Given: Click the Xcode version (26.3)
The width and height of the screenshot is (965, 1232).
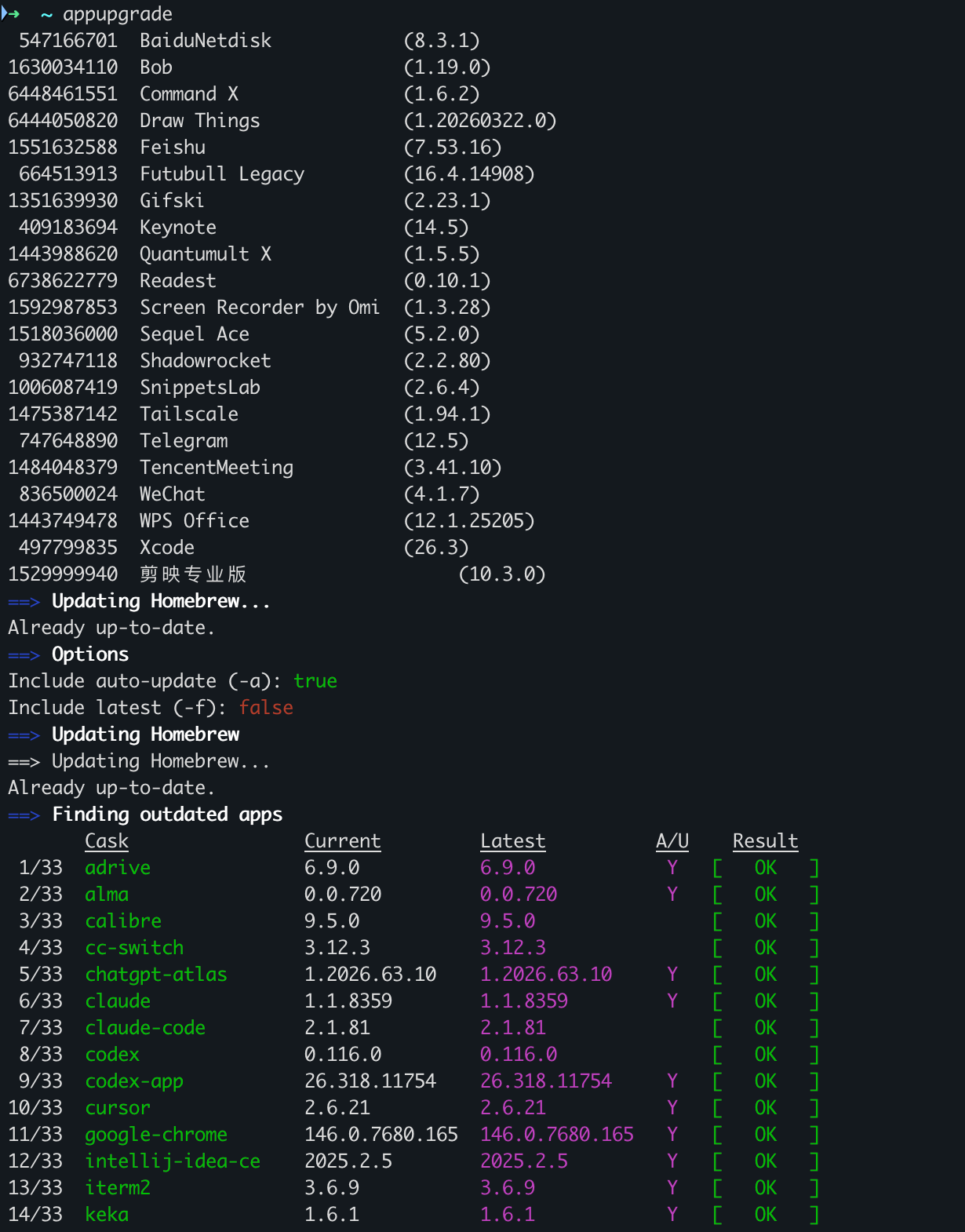Looking at the screenshot, I should [435, 548].
